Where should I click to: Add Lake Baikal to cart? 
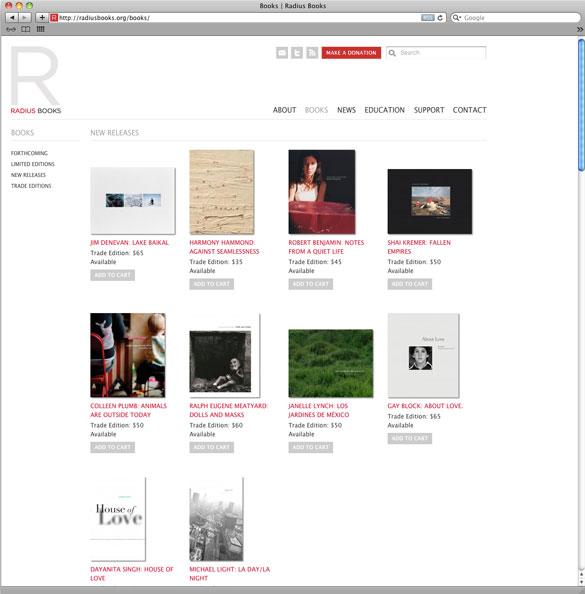click(x=113, y=275)
